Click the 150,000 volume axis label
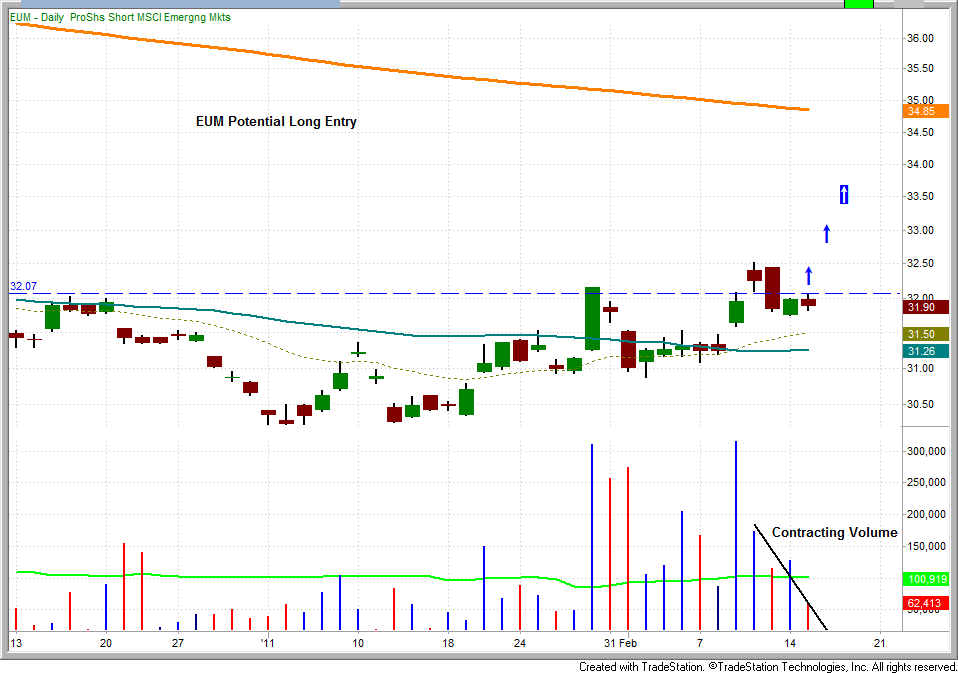The width and height of the screenshot is (958, 673). tap(927, 547)
